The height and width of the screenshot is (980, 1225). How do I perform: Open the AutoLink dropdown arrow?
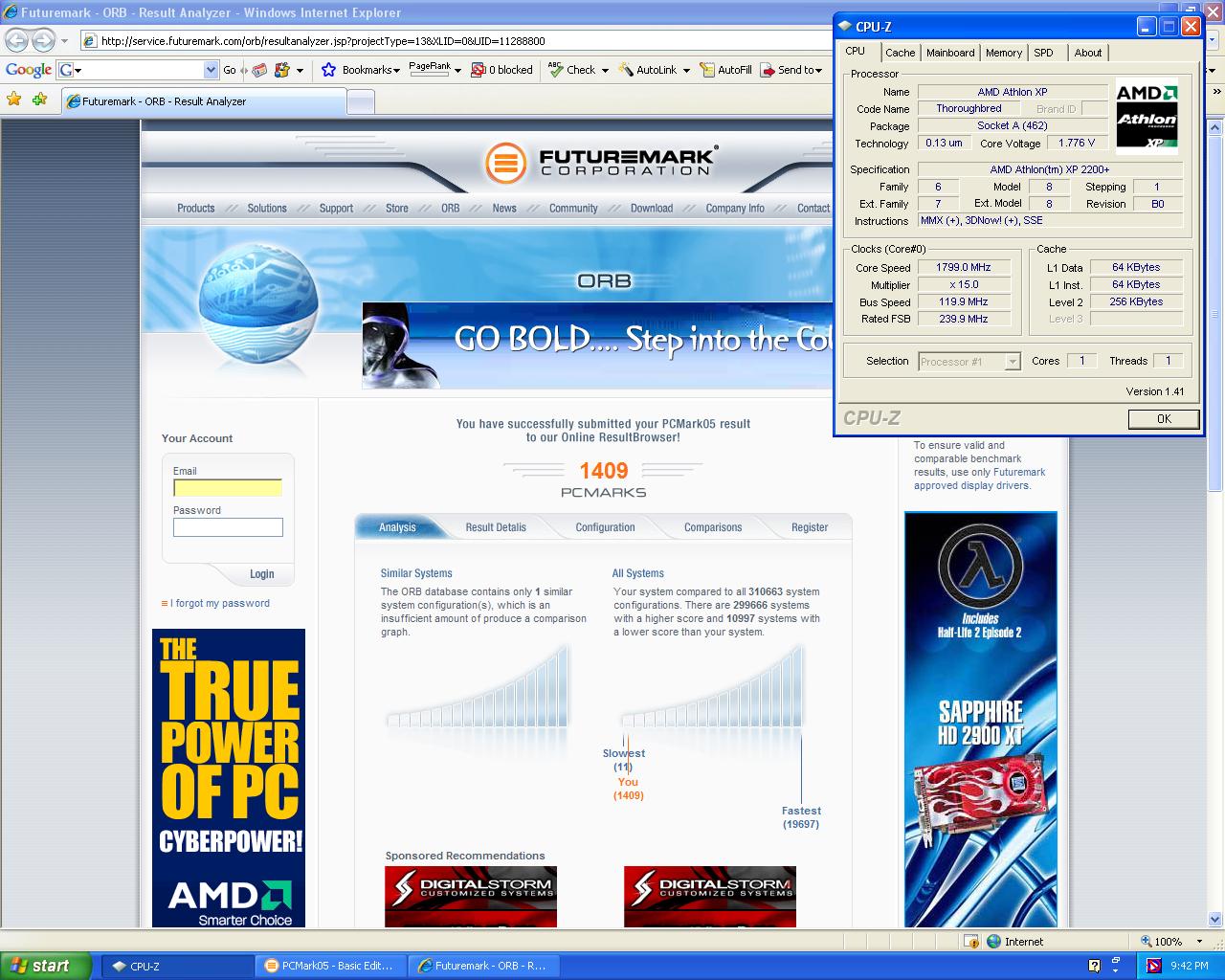[x=686, y=70]
